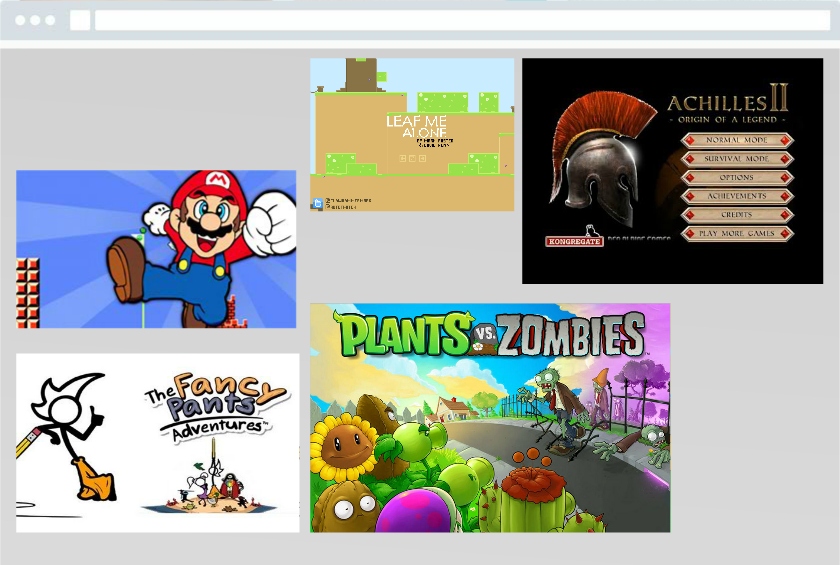Click the Achilles II Spartan helmet image
840x565 pixels.
coord(603,161)
